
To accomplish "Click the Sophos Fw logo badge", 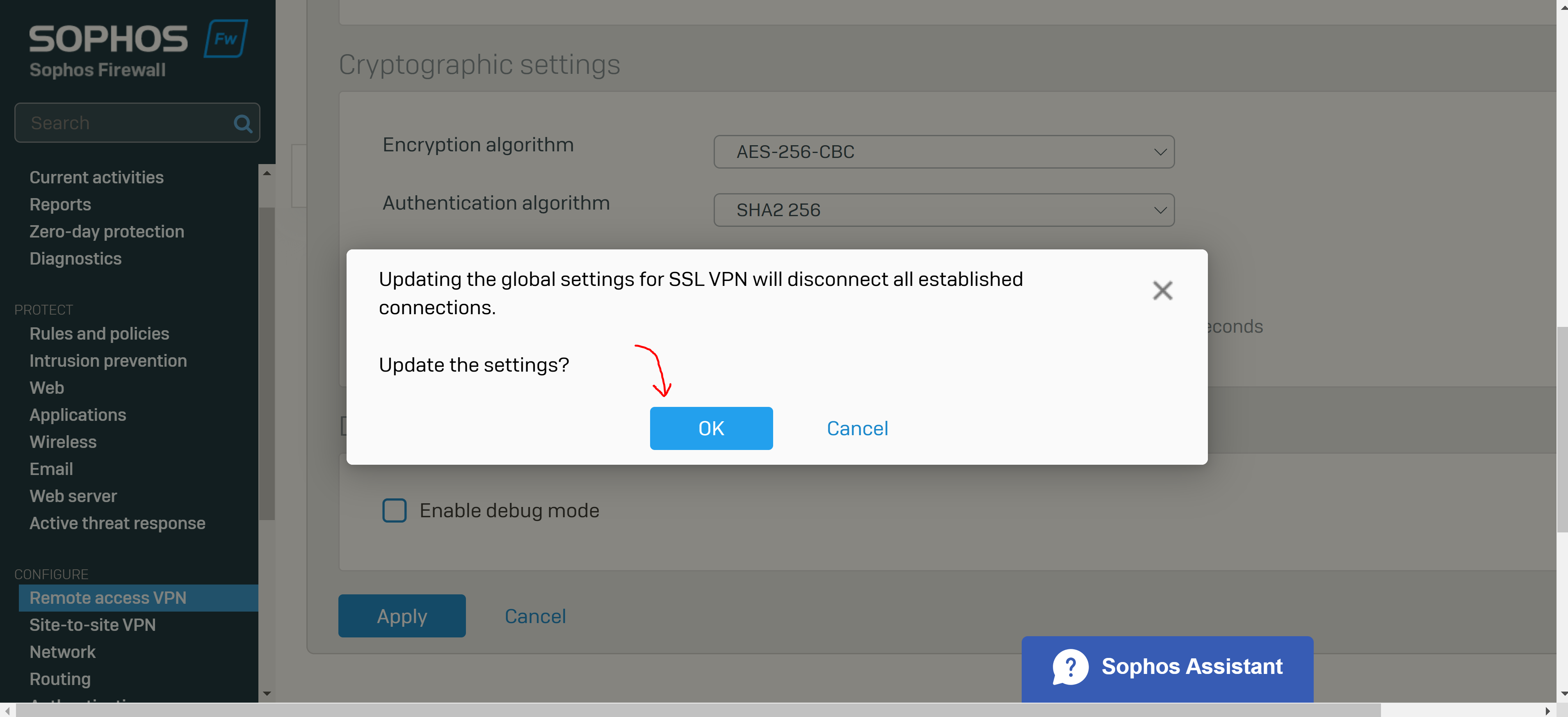I will point(226,38).
